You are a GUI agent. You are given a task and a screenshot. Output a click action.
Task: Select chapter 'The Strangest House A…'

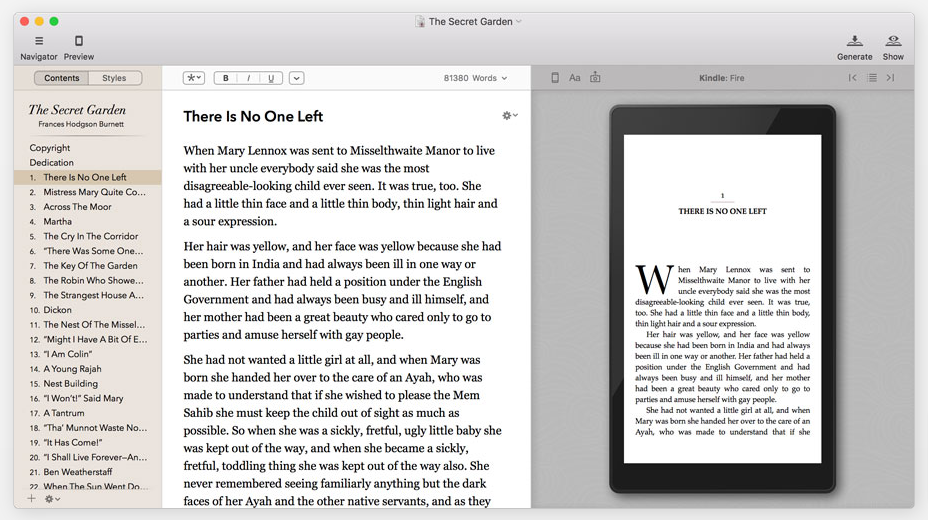[x=88, y=295]
